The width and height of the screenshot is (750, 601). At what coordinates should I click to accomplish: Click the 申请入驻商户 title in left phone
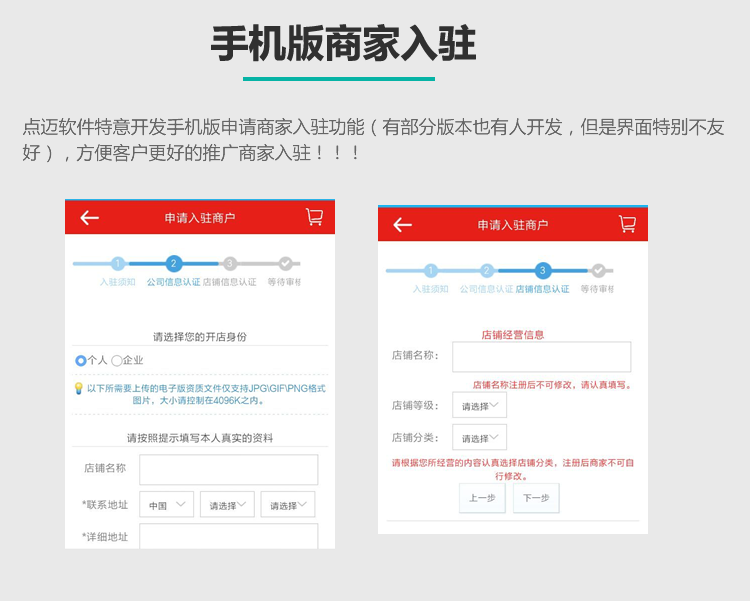[200, 218]
